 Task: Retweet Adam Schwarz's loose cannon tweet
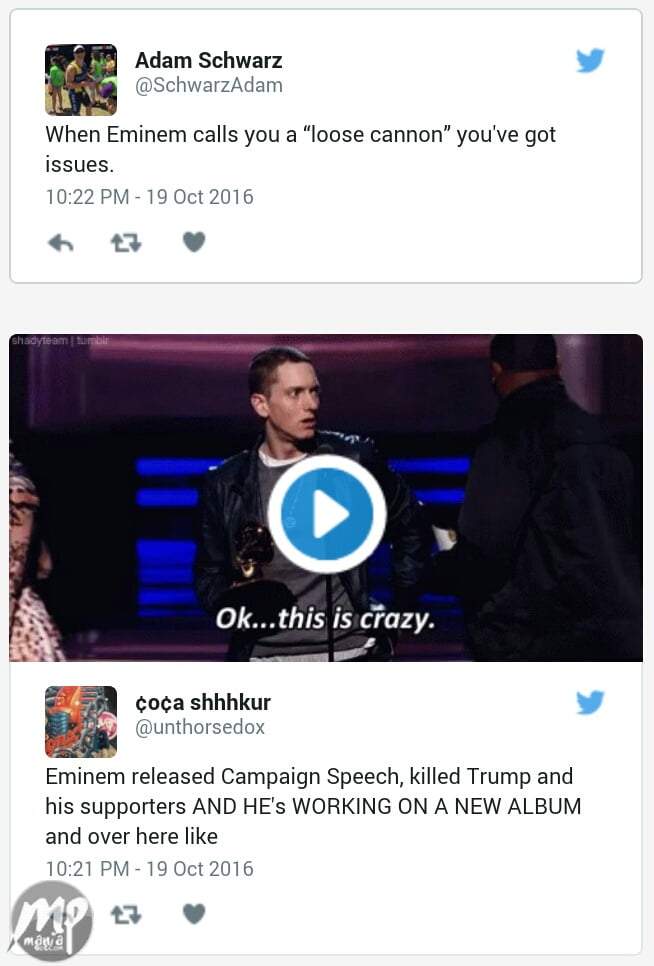(126, 243)
